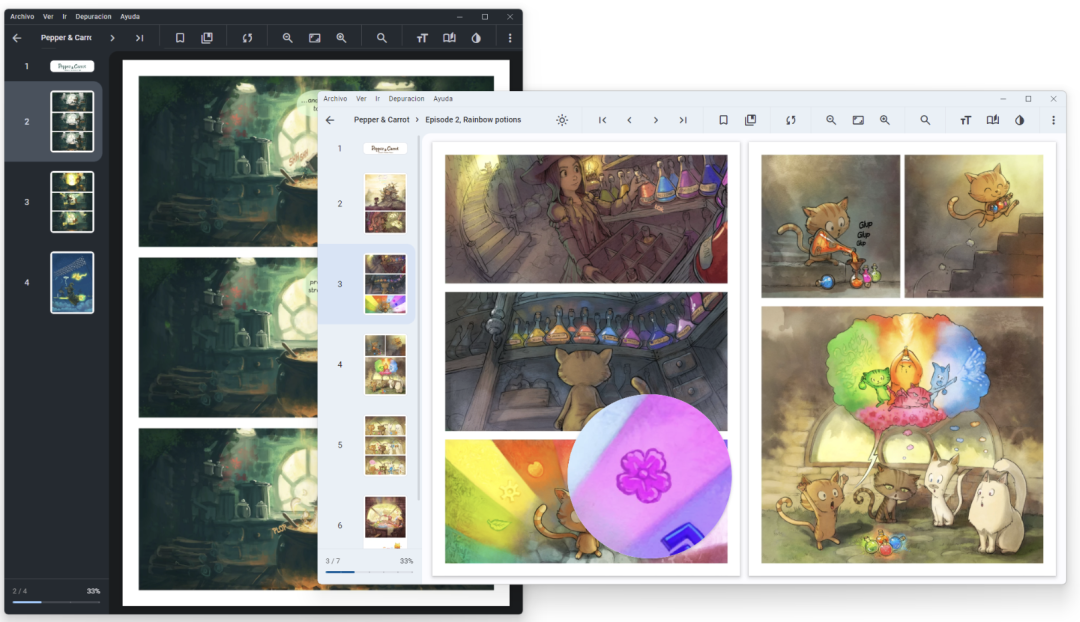This screenshot has height=622, width=1080.
Task: Select page 2 thumbnail in front window
Action: point(385,203)
